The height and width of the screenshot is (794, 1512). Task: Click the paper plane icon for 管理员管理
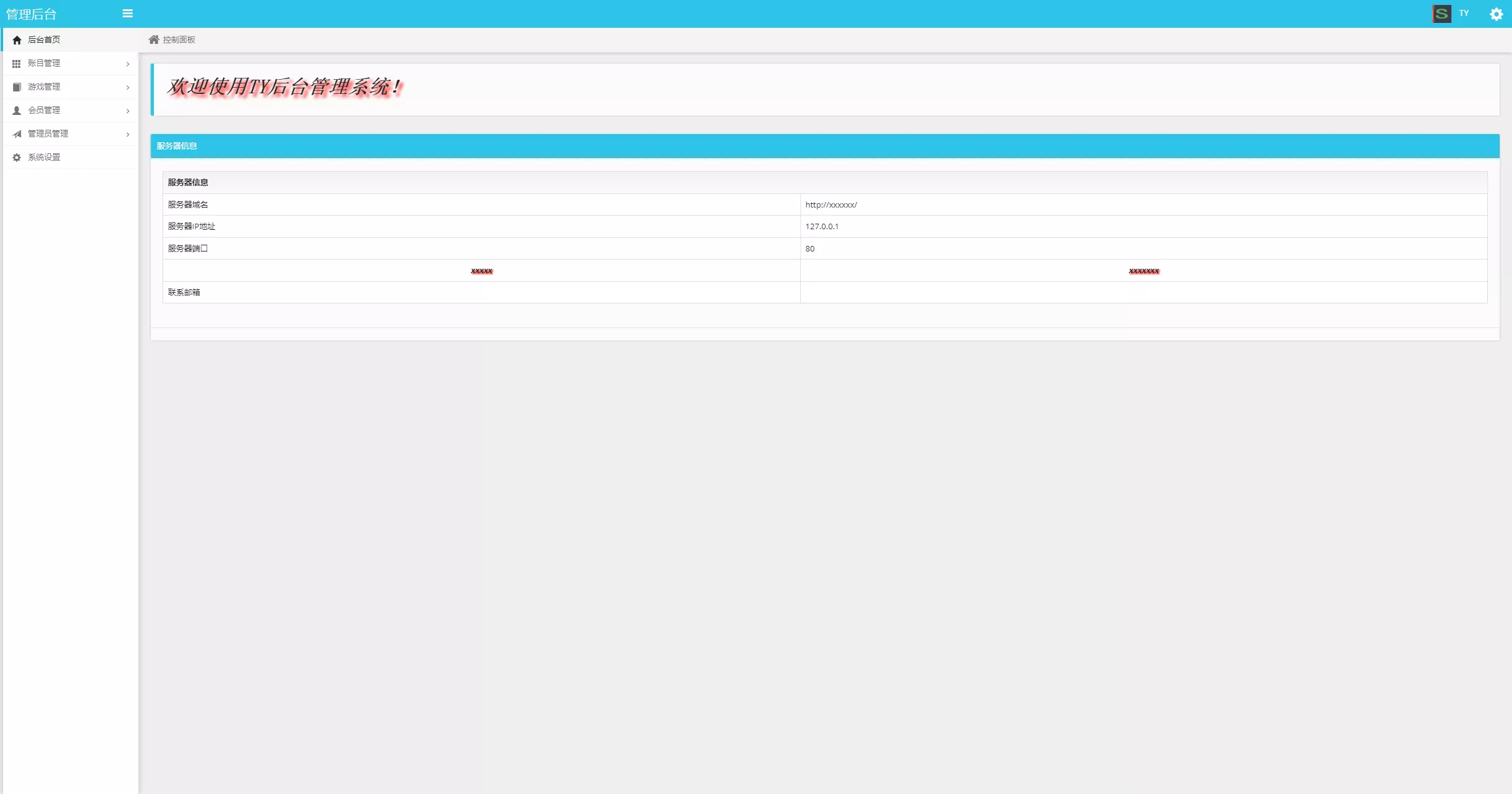pos(17,134)
